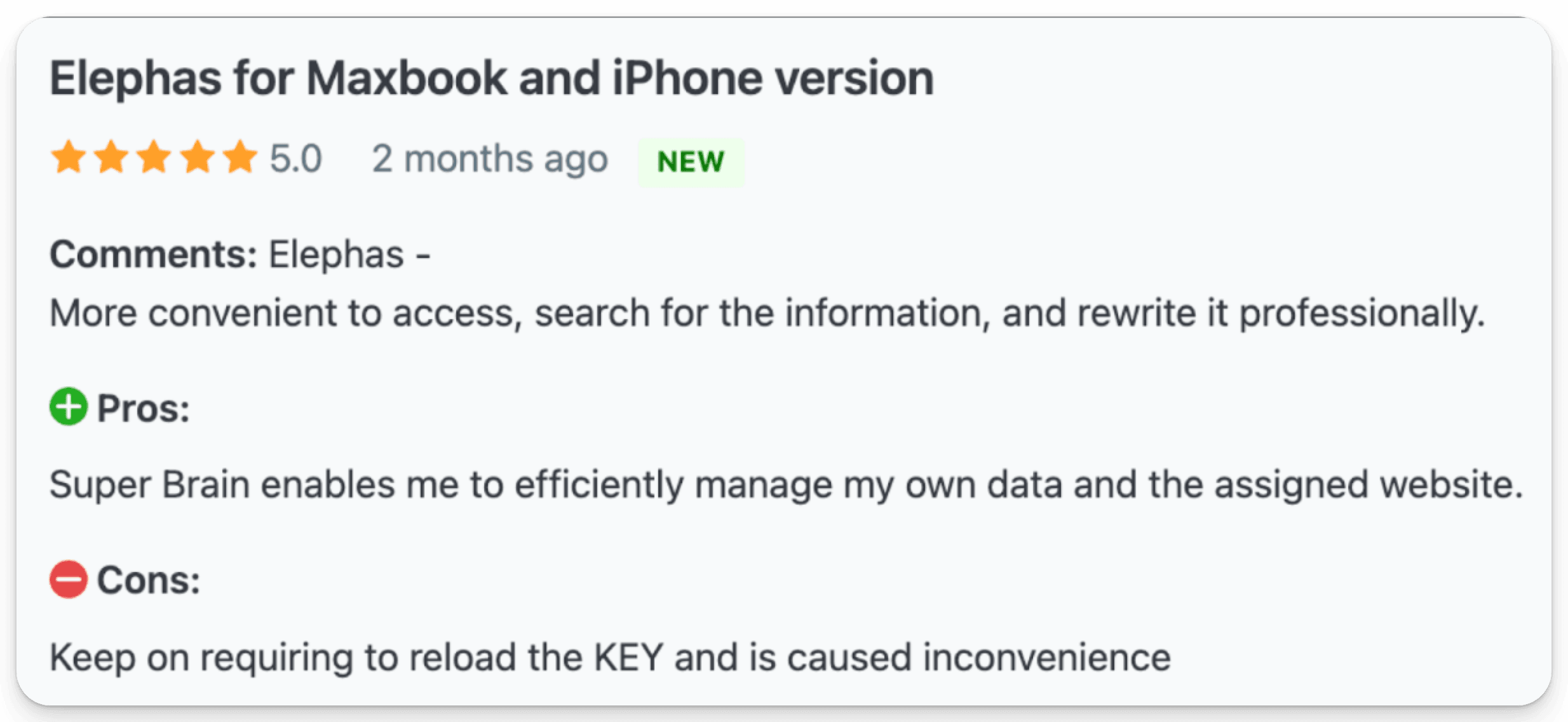Viewport: 1568px width, 722px height.
Task: Click the Super Brain pros sentence
Action: pyautogui.click(x=785, y=485)
